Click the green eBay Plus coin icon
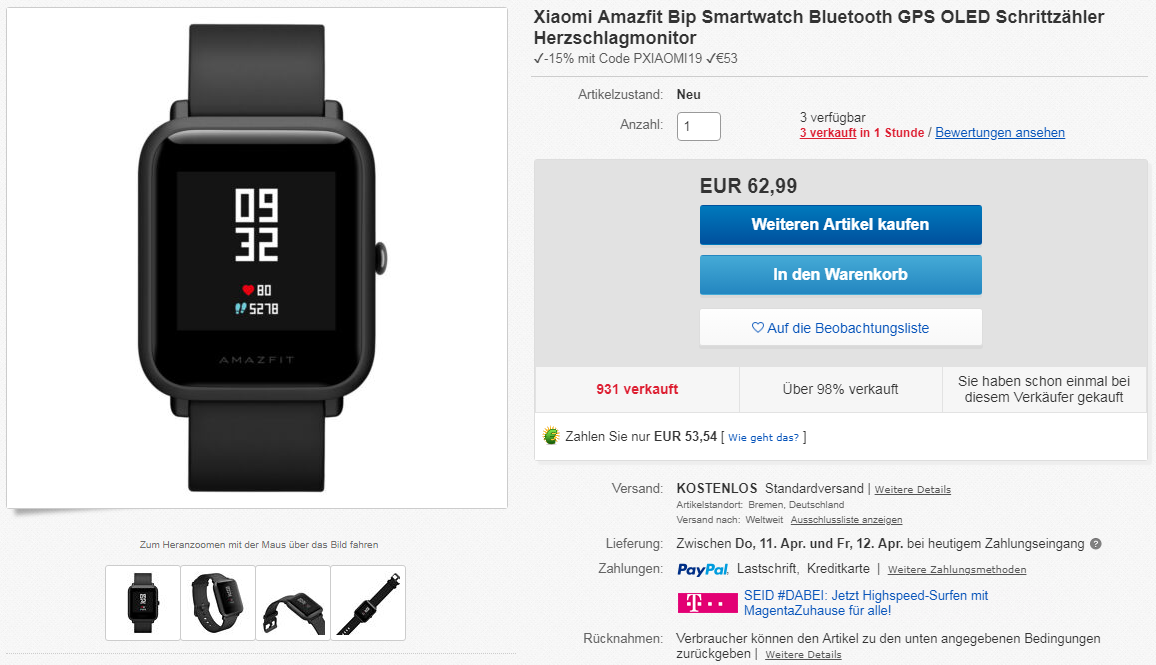The height and width of the screenshot is (665, 1156). 551,436
